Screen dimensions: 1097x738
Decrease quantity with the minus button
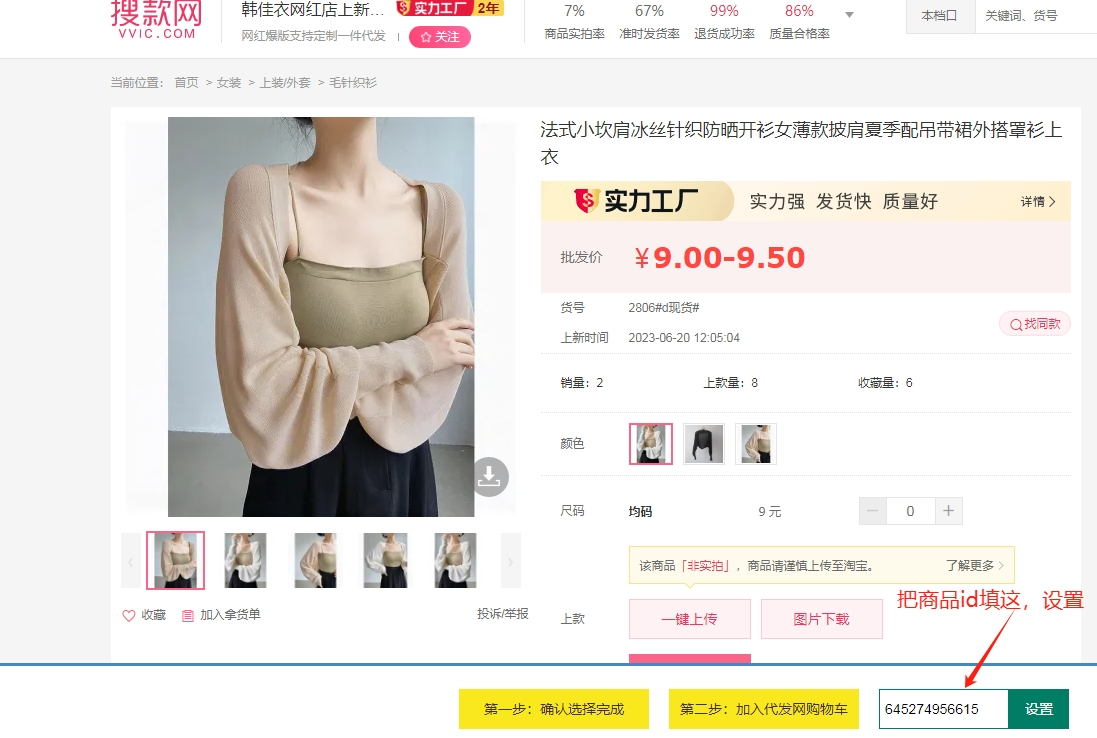pos(872,511)
